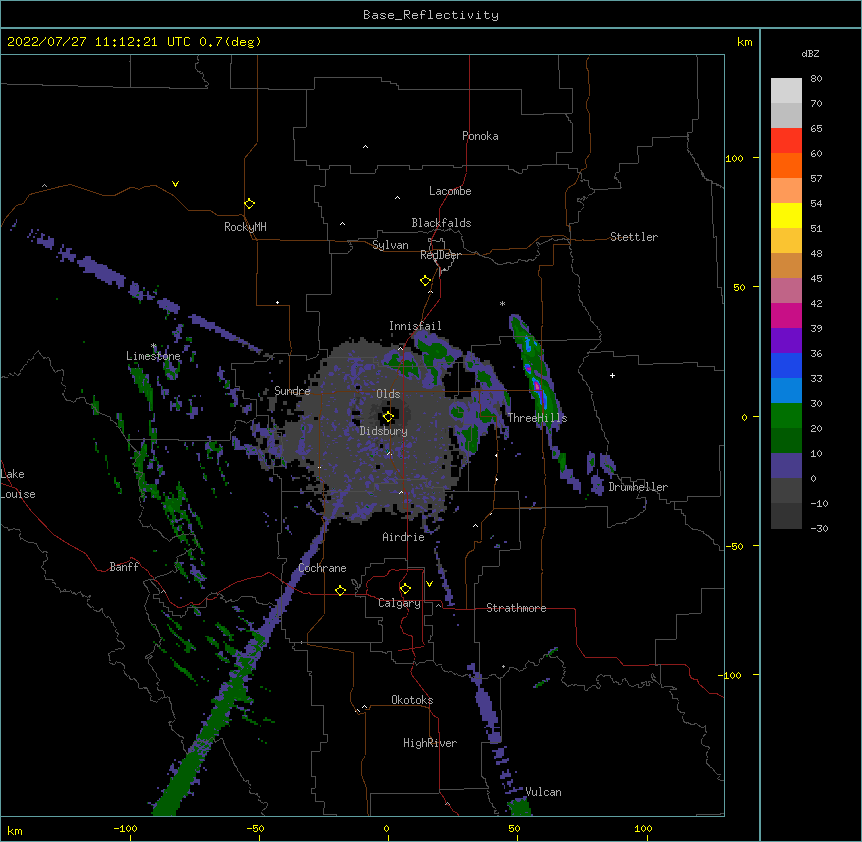Click the Drumheller city label
This screenshot has width=862, height=842.
[638, 487]
